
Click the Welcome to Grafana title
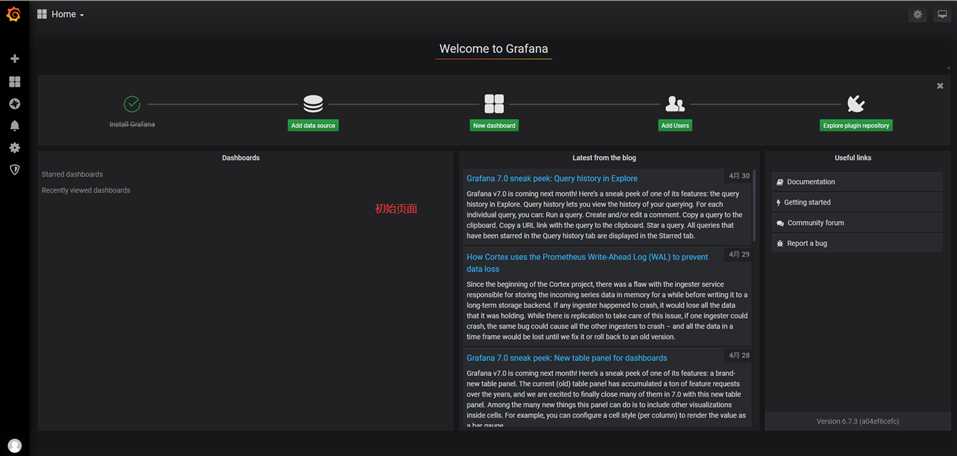(x=493, y=49)
